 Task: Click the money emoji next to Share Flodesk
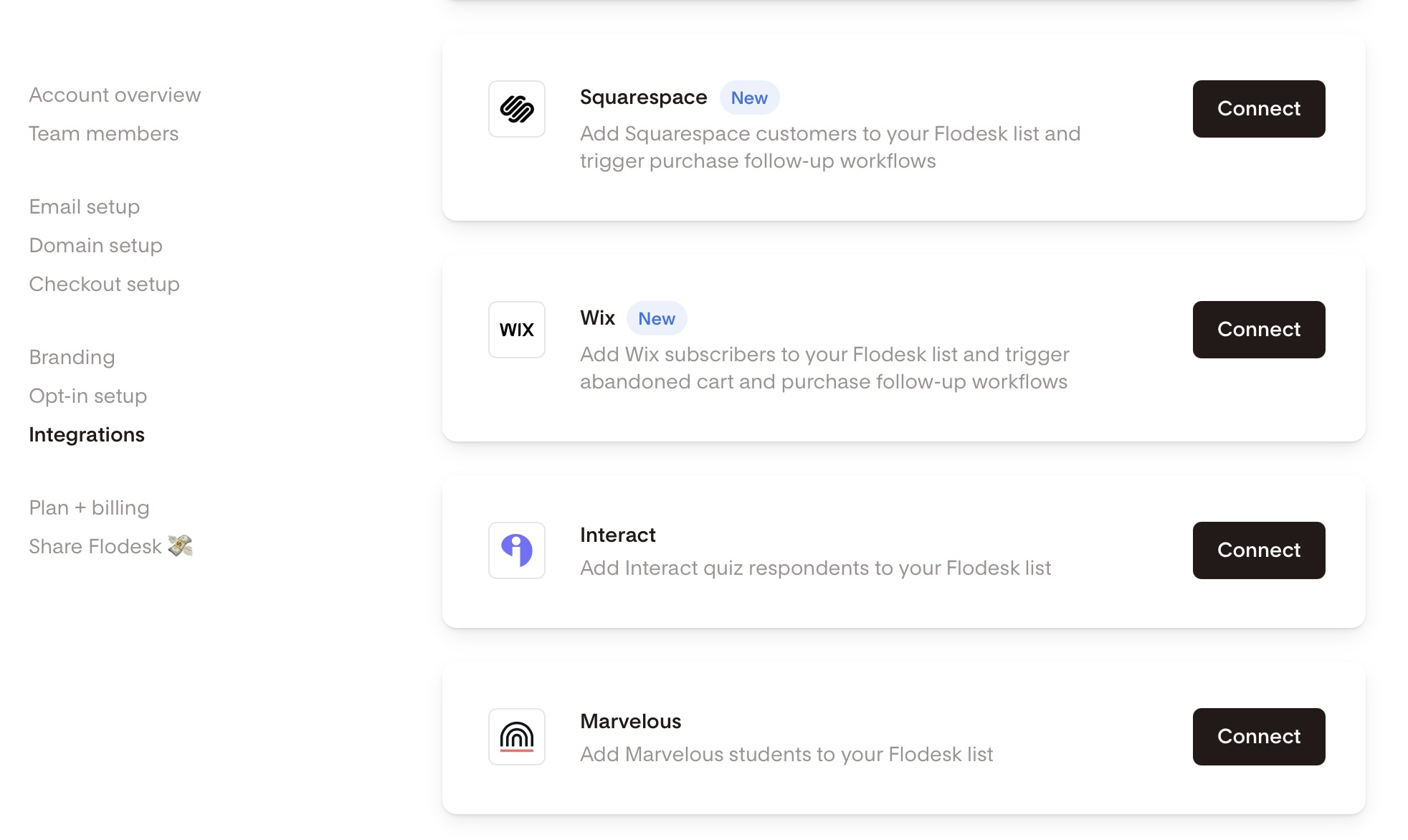tap(181, 546)
